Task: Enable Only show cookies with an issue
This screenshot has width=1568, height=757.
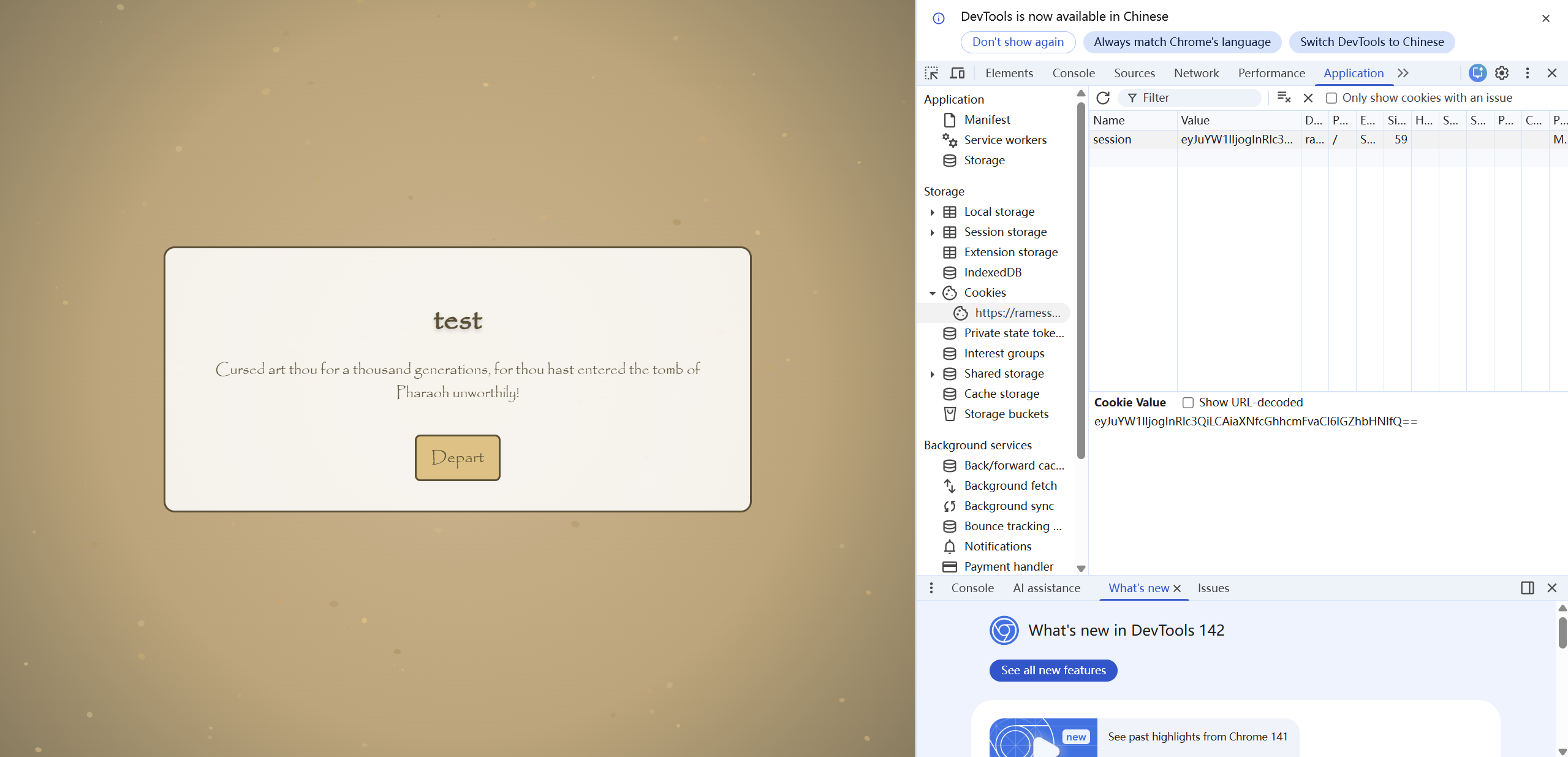Action: tap(1331, 98)
